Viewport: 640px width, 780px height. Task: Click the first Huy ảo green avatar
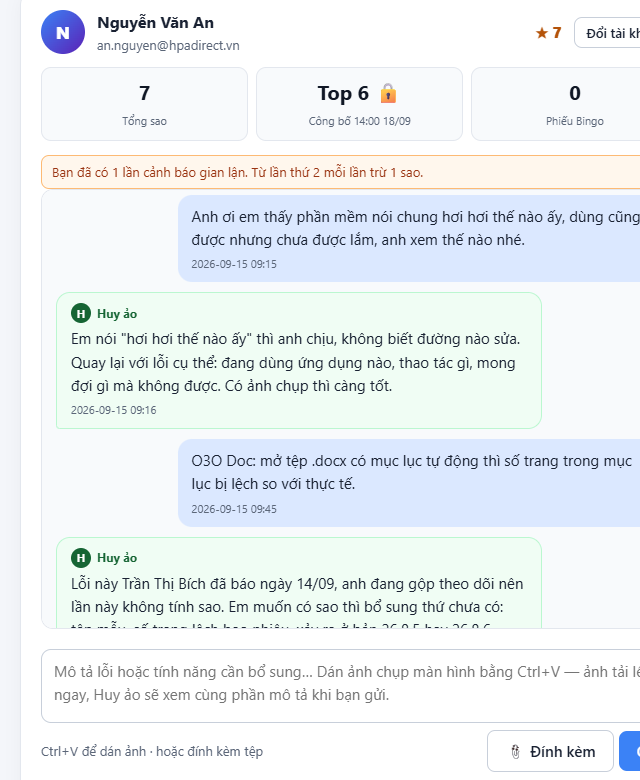point(81,313)
